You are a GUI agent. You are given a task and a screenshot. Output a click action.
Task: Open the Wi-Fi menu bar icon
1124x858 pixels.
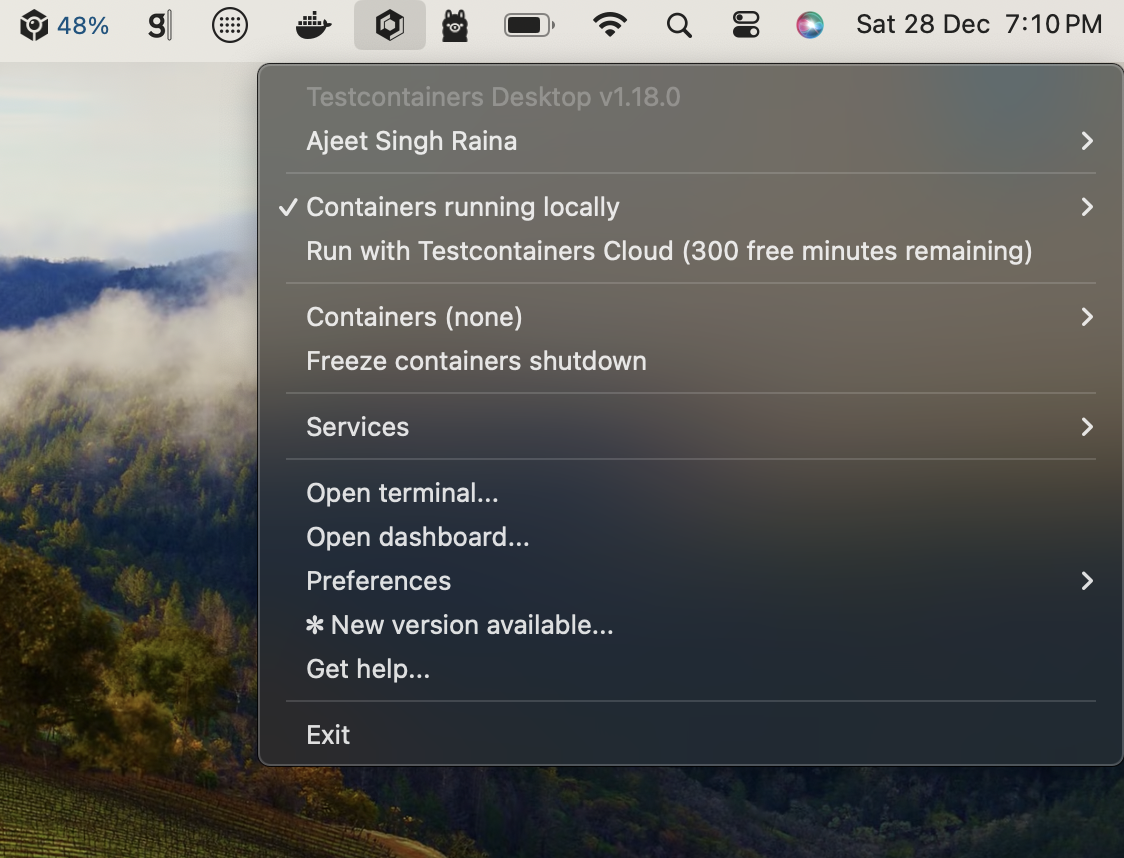609,26
